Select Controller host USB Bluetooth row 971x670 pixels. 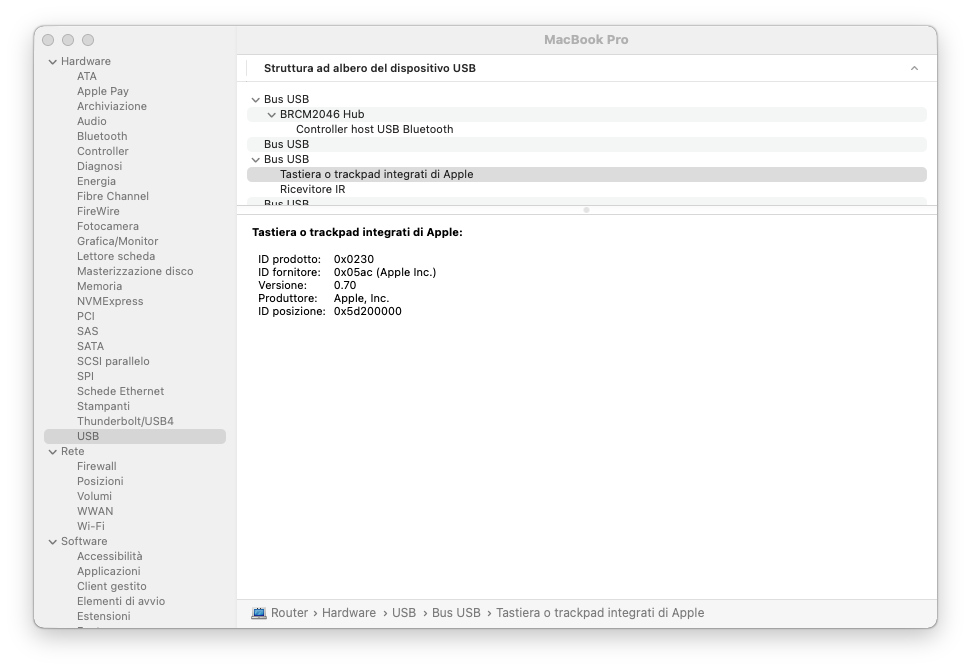point(586,129)
